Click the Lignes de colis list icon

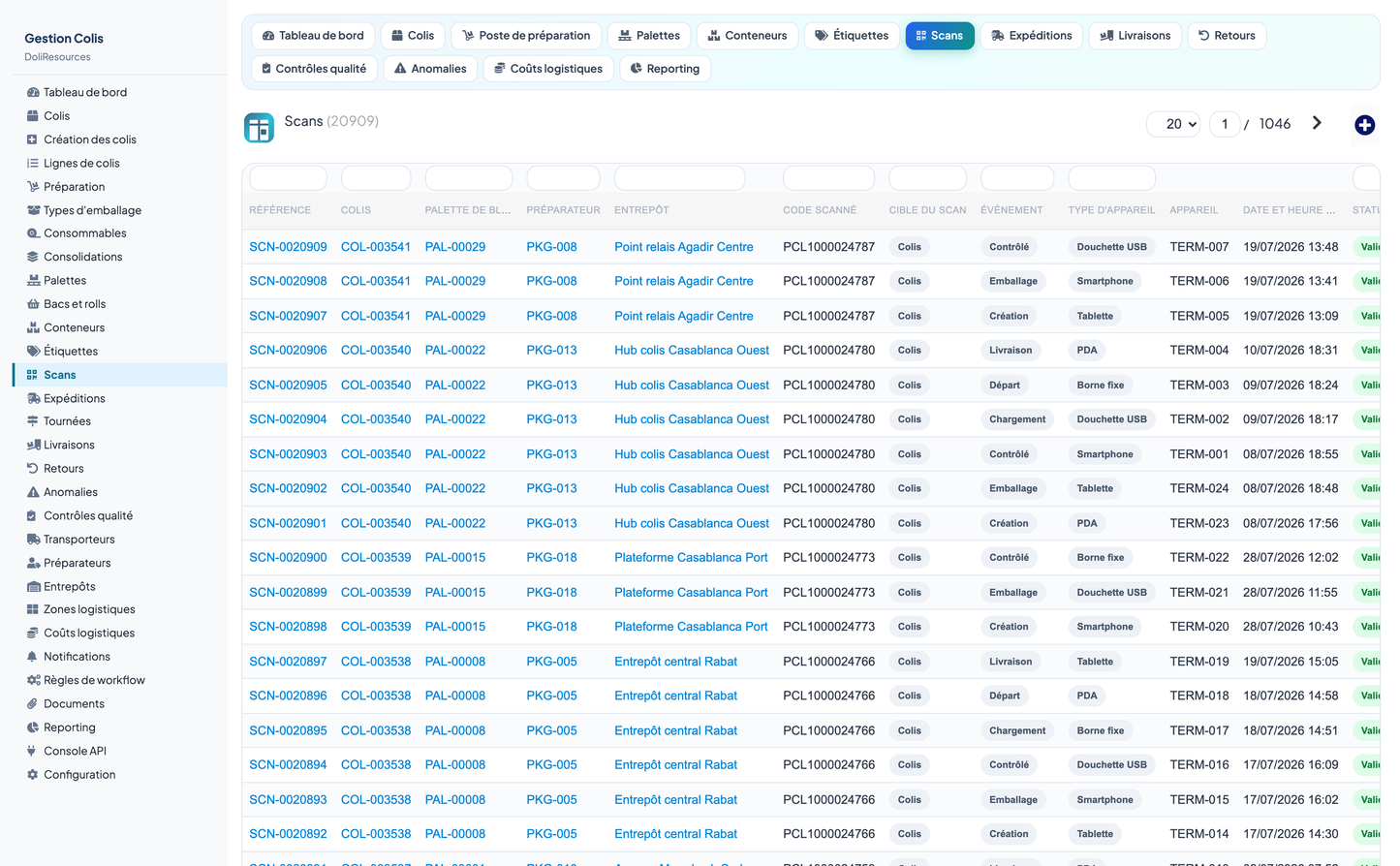(33, 164)
